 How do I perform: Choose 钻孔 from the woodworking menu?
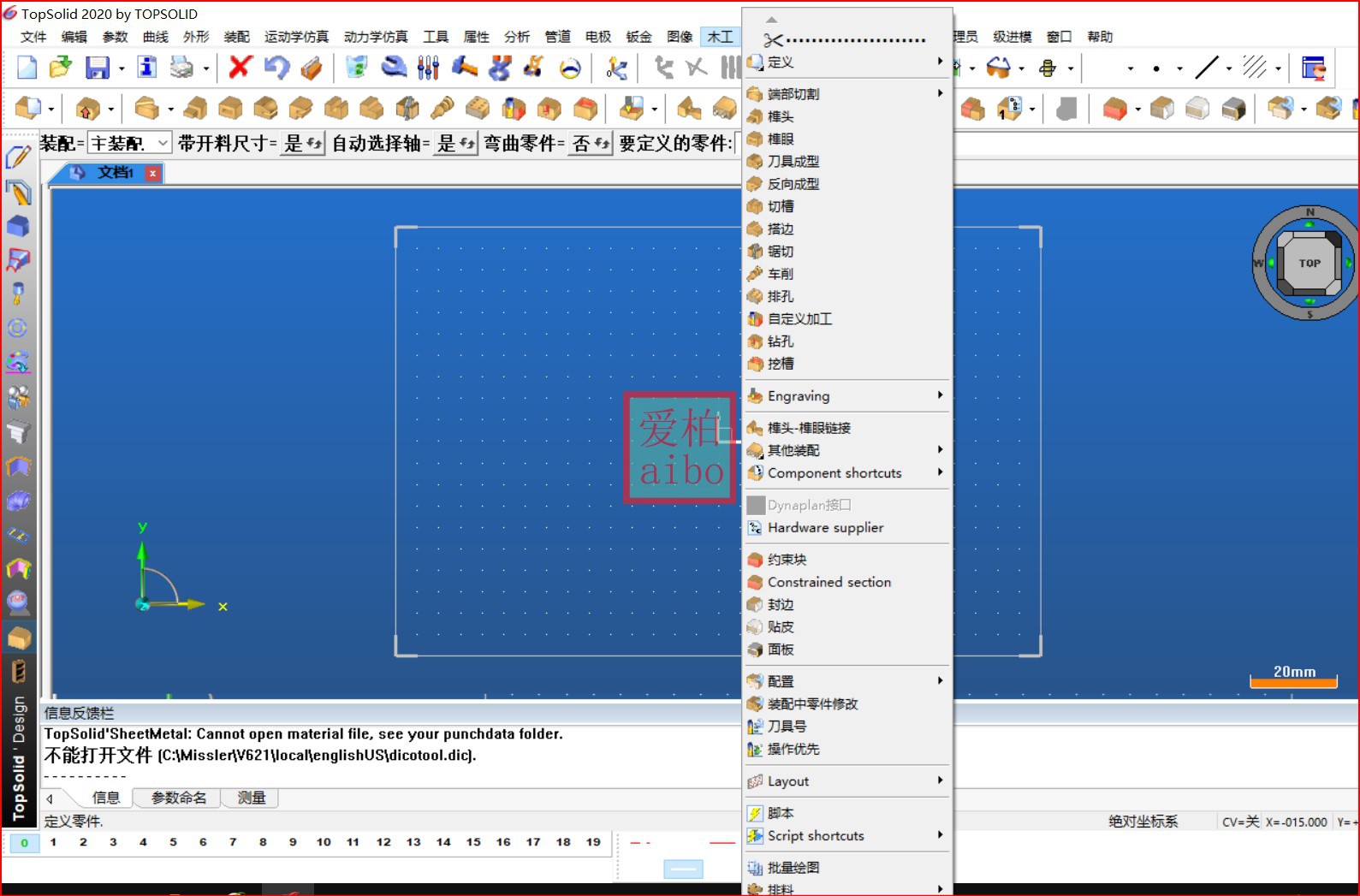coord(847,341)
